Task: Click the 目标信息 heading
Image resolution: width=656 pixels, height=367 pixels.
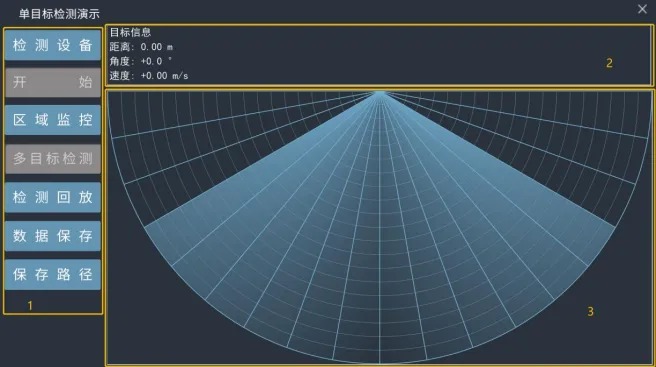Action: tap(130, 32)
